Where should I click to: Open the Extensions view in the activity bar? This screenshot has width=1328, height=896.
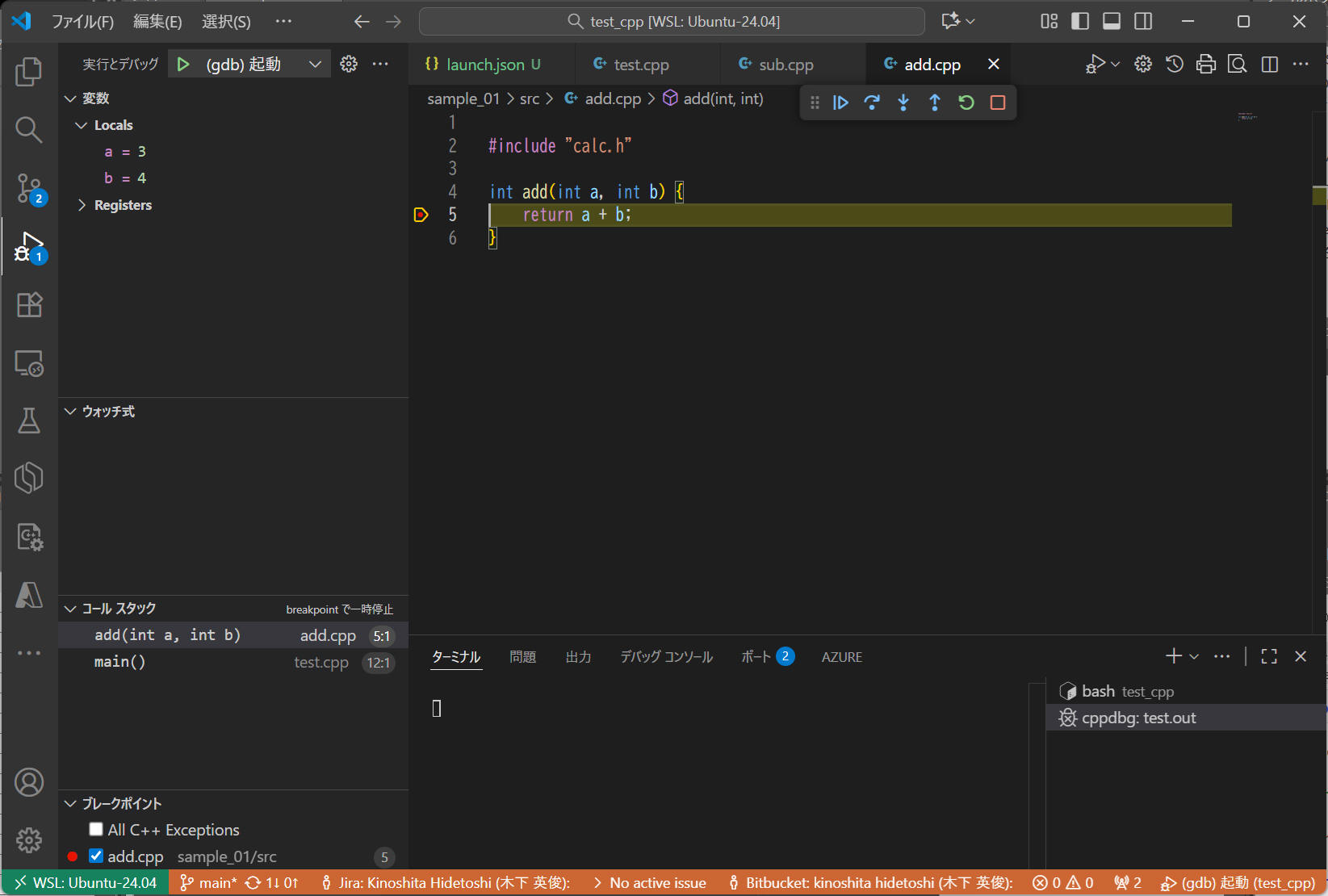pyautogui.click(x=29, y=304)
